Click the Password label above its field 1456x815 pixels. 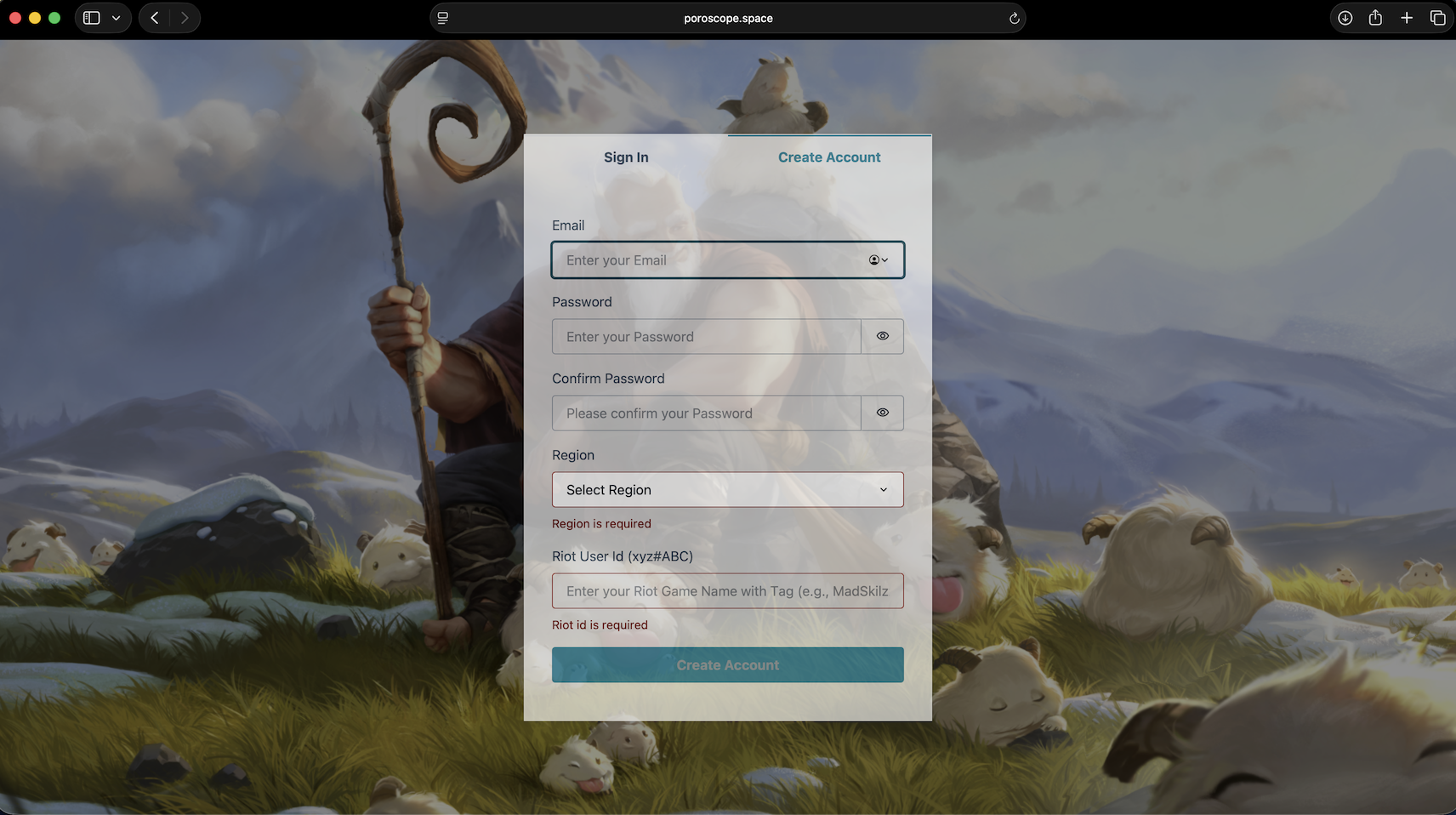coord(582,302)
